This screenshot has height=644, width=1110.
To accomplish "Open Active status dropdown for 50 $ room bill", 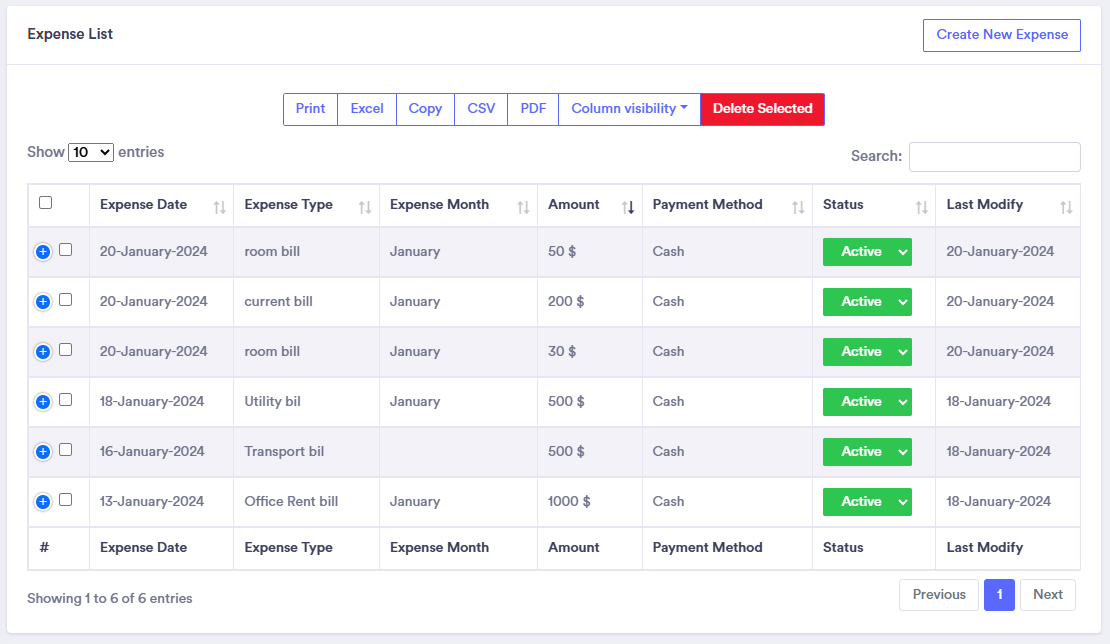I will pyautogui.click(x=866, y=252).
